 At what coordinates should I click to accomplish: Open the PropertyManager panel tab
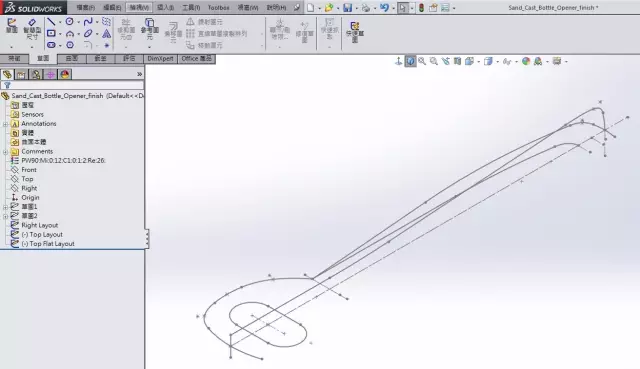(x=21, y=74)
